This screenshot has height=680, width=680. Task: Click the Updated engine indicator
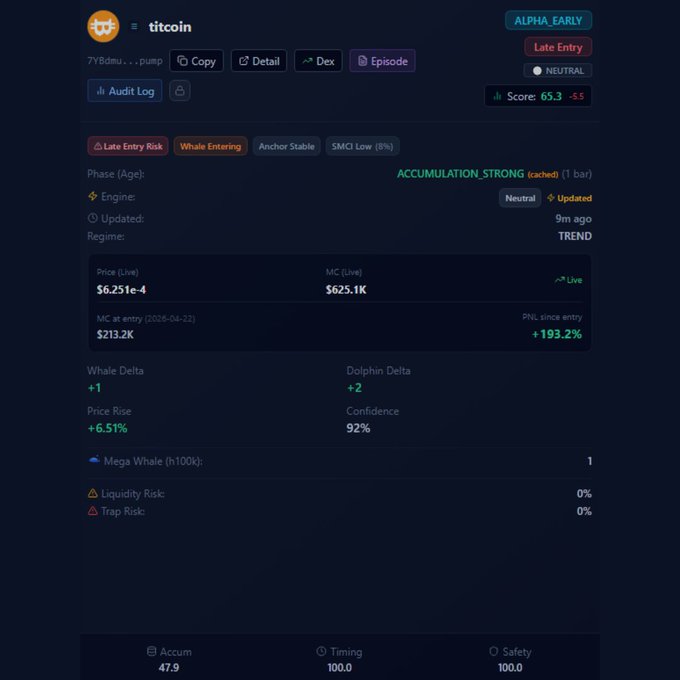[569, 198]
